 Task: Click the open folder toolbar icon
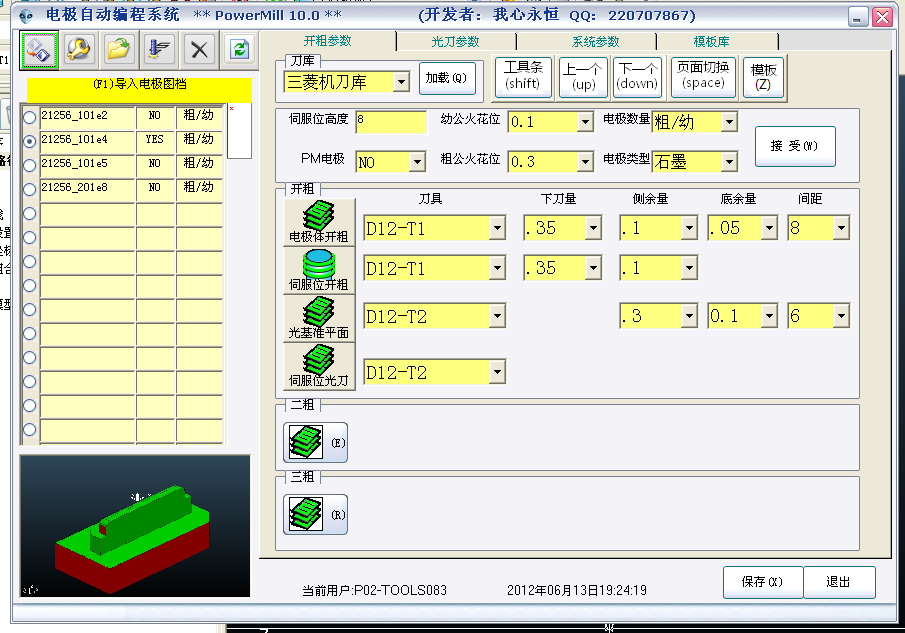(x=119, y=50)
